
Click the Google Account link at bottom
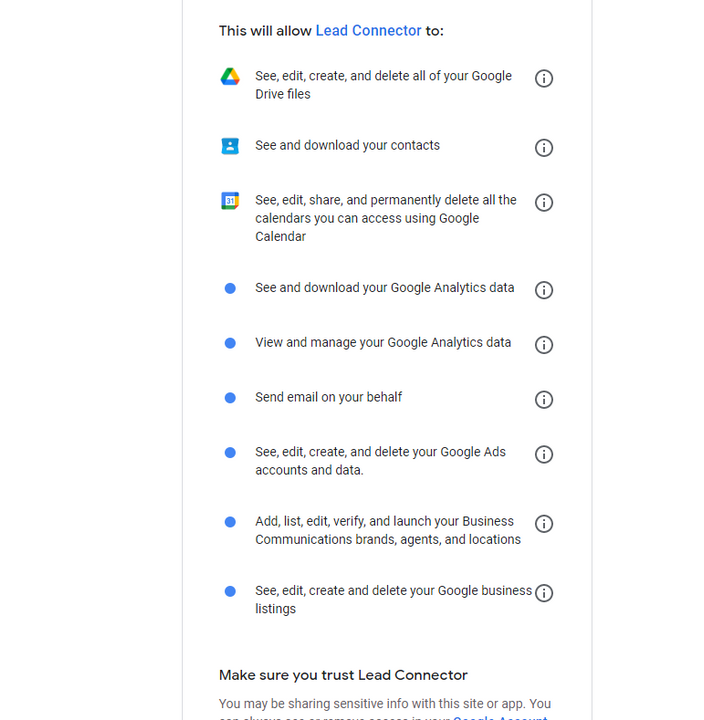point(500,717)
